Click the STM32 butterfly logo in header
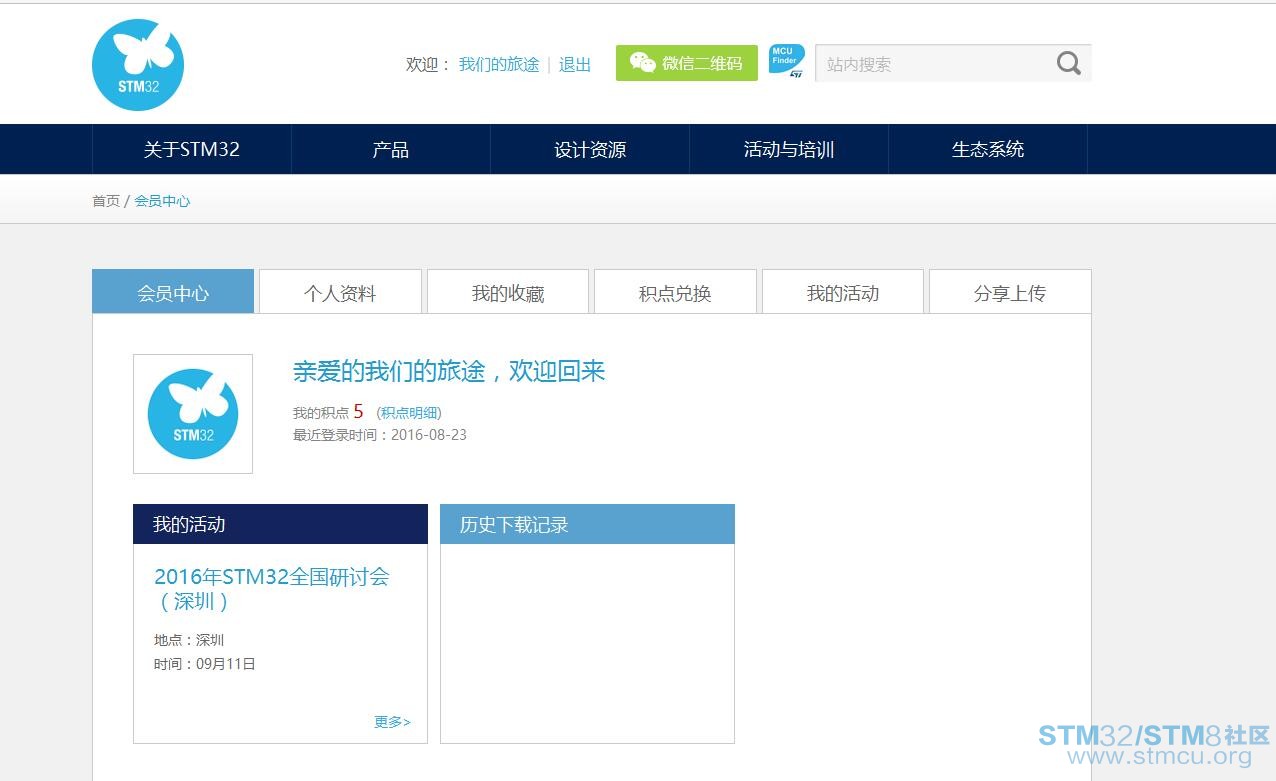The width and height of the screenshot is (1276, 781). 138,65
